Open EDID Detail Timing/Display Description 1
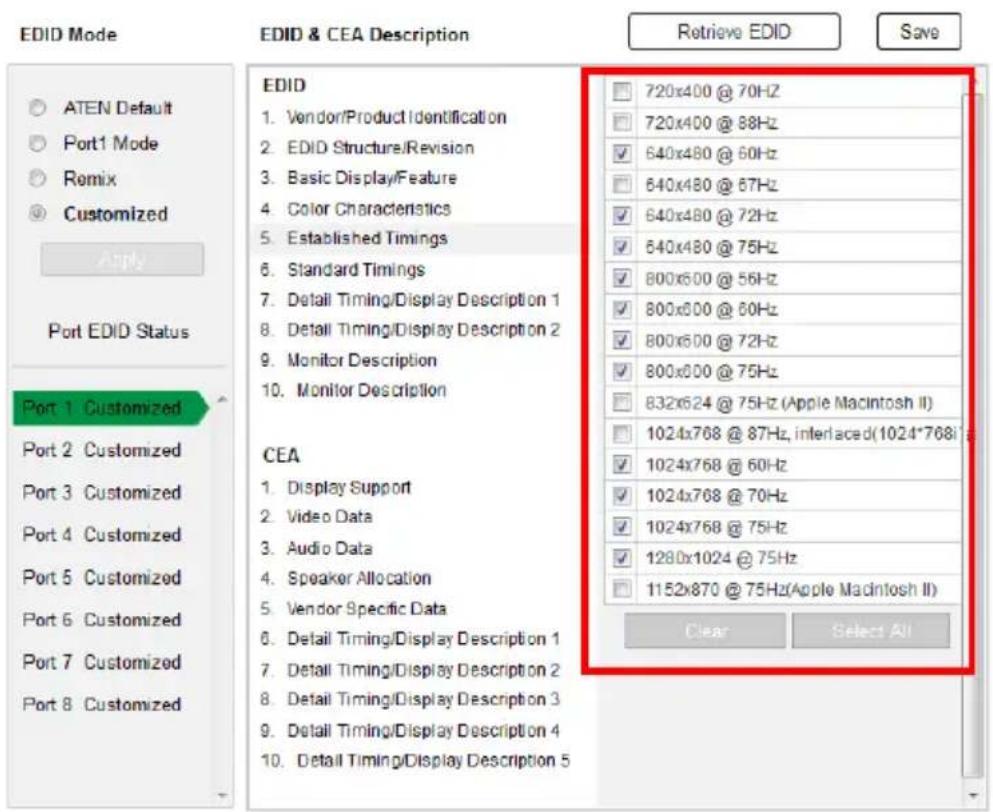 point(410,299)
